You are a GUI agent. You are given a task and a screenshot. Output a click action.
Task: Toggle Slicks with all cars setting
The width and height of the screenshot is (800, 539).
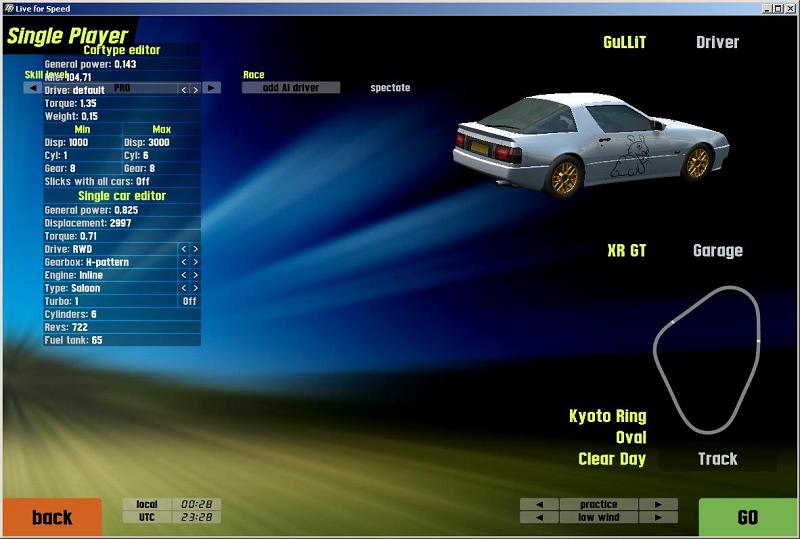122,181
